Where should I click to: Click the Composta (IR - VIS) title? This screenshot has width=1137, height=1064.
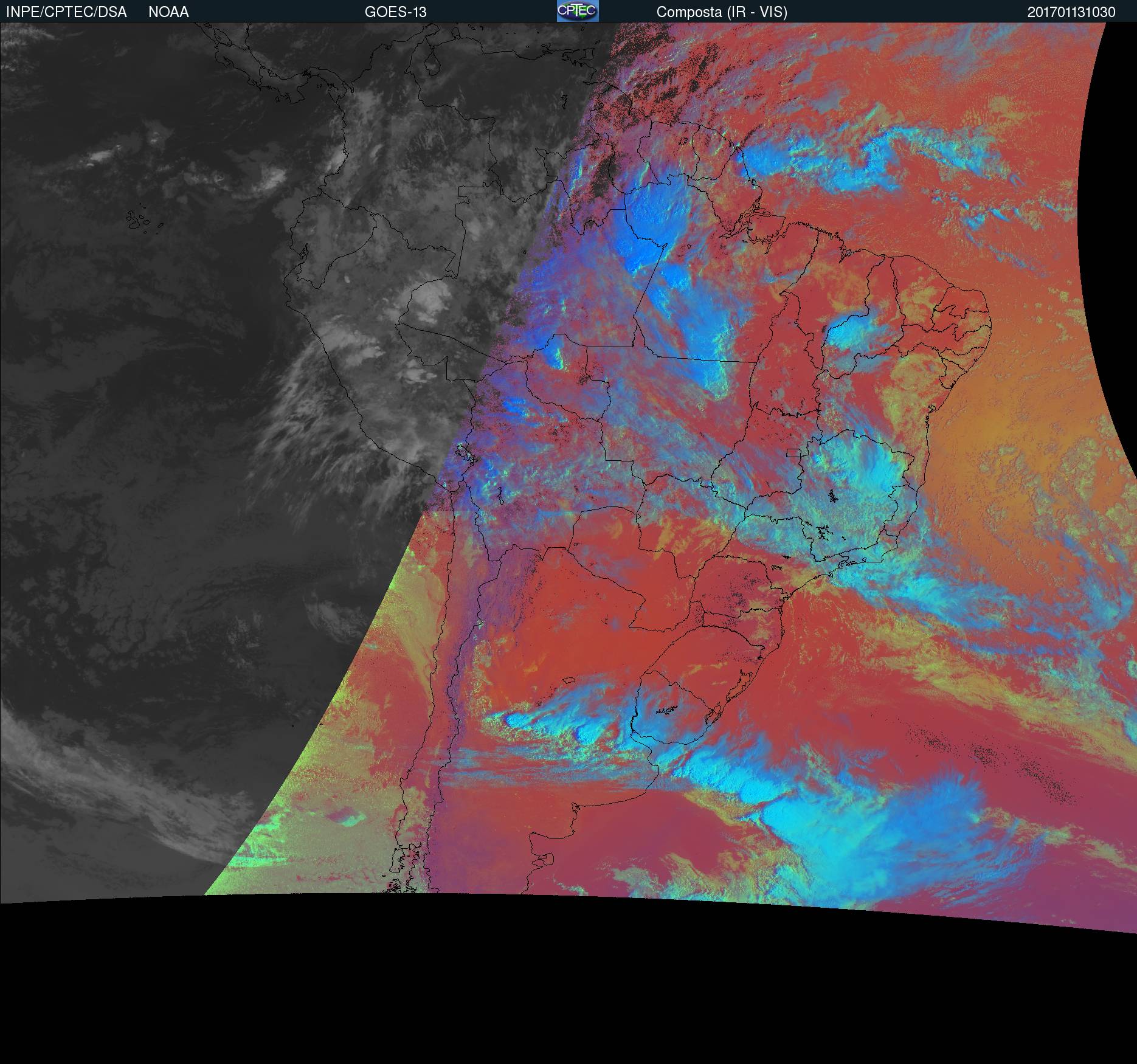[x=722, y=12]
